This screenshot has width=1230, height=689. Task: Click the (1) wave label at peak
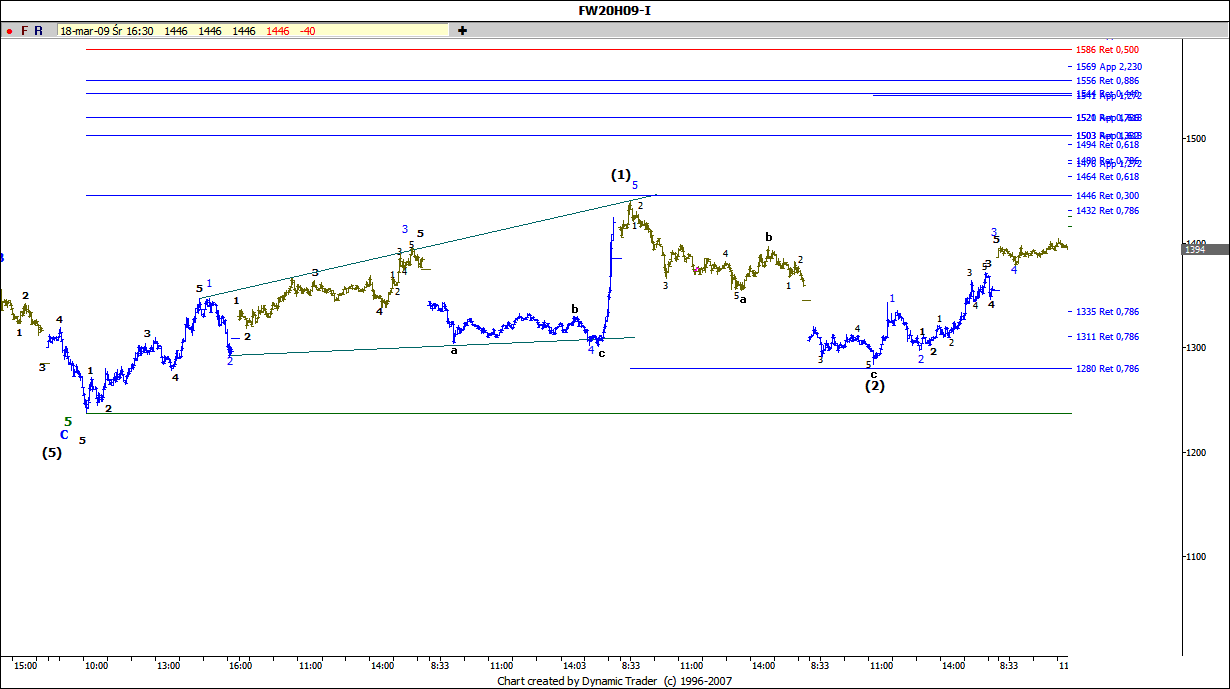[x=621, y=175]
